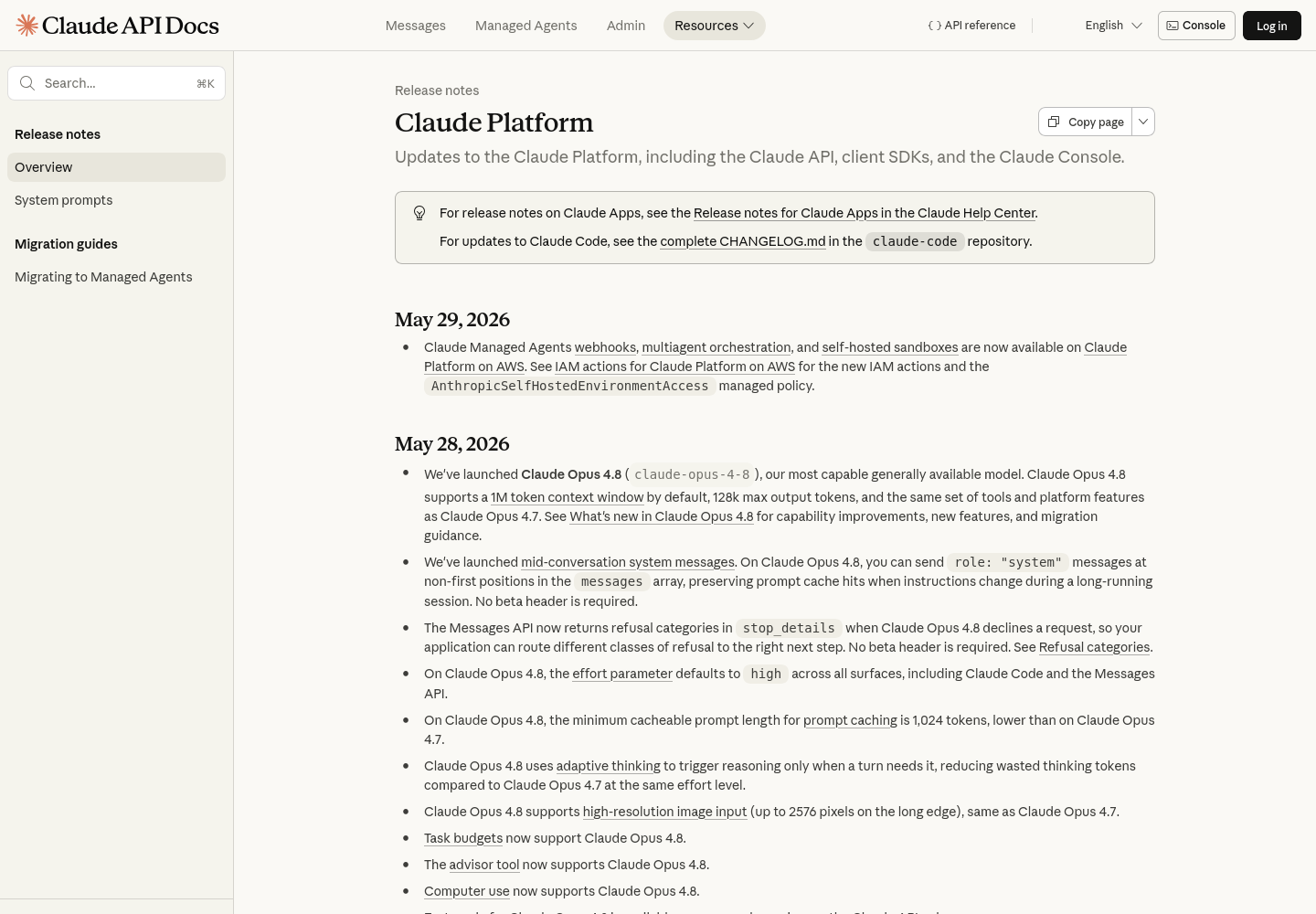Click the May 29, 2026 heading
This screenshot has height=914, width=1316.
click(x=452, y=320)
